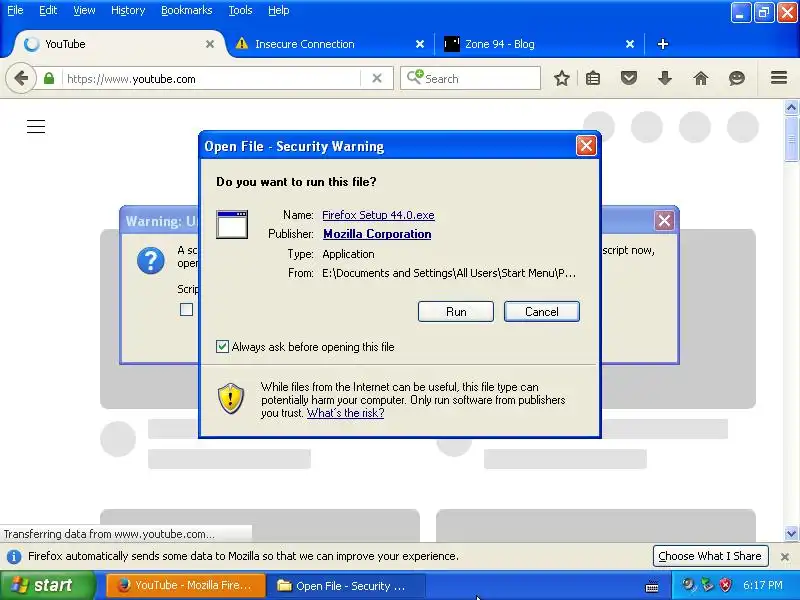Viewport: 800px width, 600px height.
Task: Open the Firefox hamburger menu
Action: pyautogui.click(x=779, y=78)
